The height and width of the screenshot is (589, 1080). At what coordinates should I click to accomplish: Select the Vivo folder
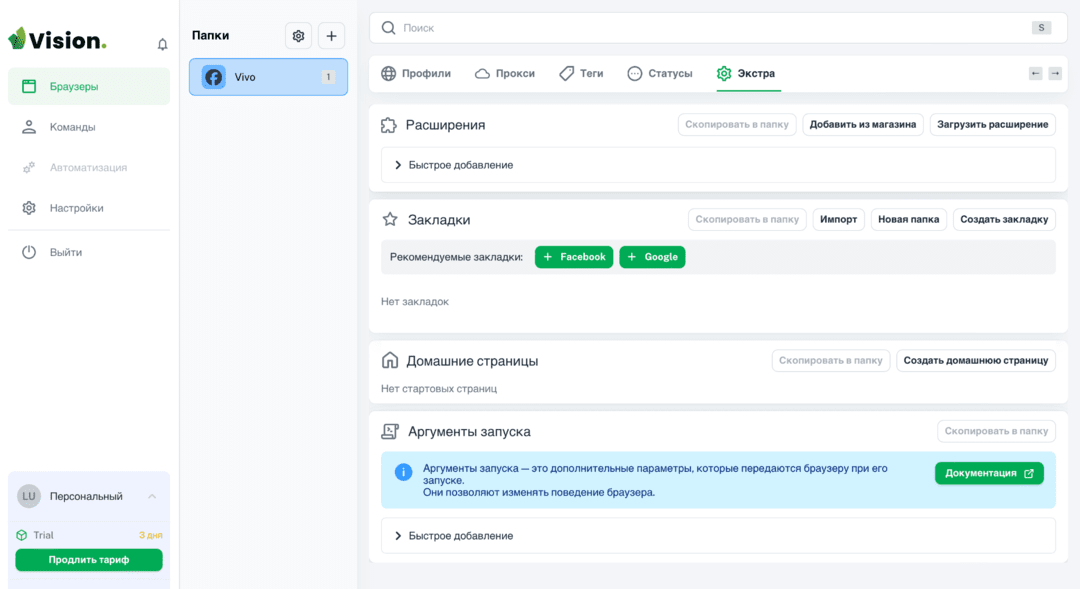click(x=269, y=76)
